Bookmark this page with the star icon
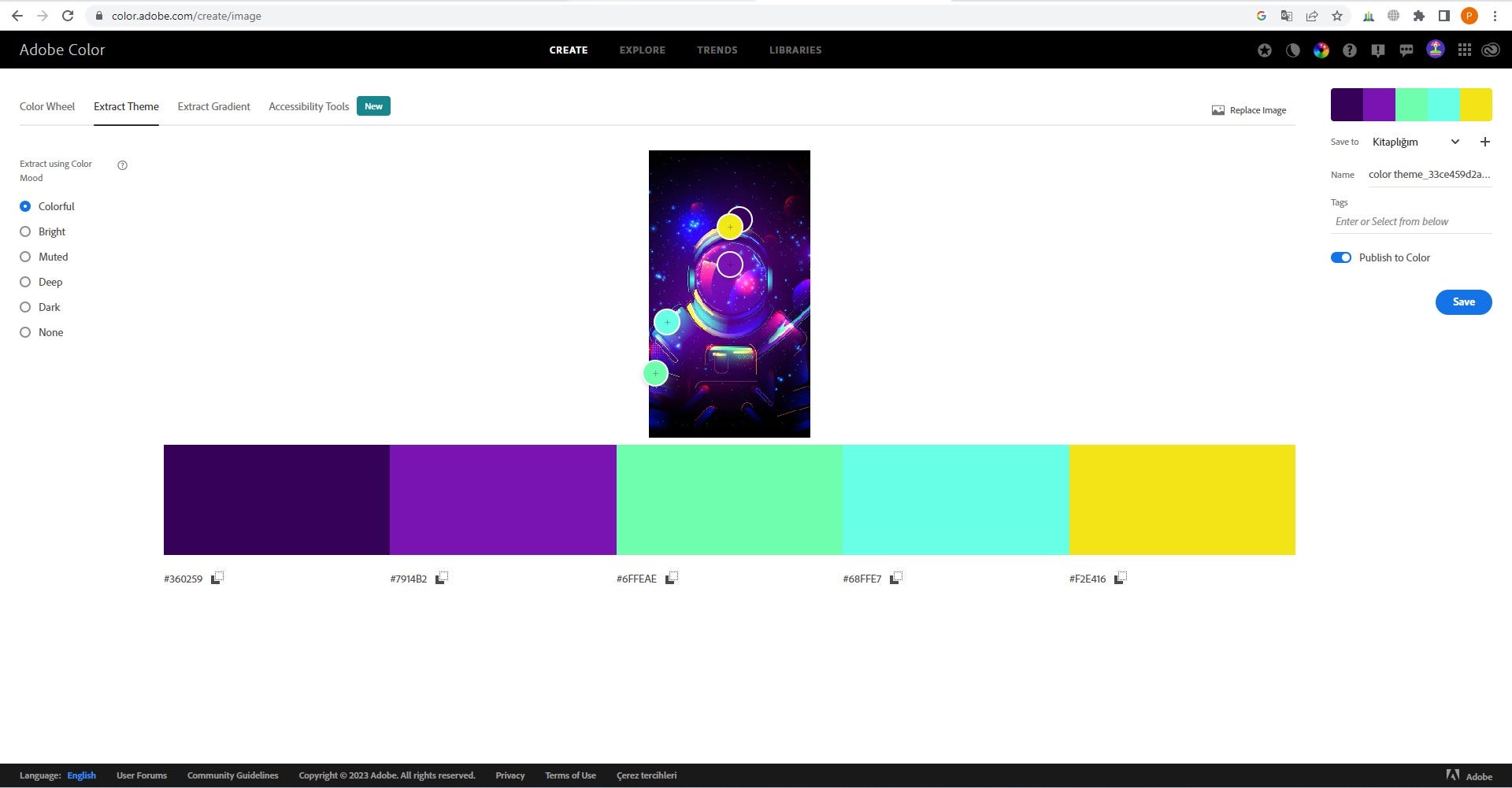Viewport: 1512px width, 788px height. pos(1337,16)
